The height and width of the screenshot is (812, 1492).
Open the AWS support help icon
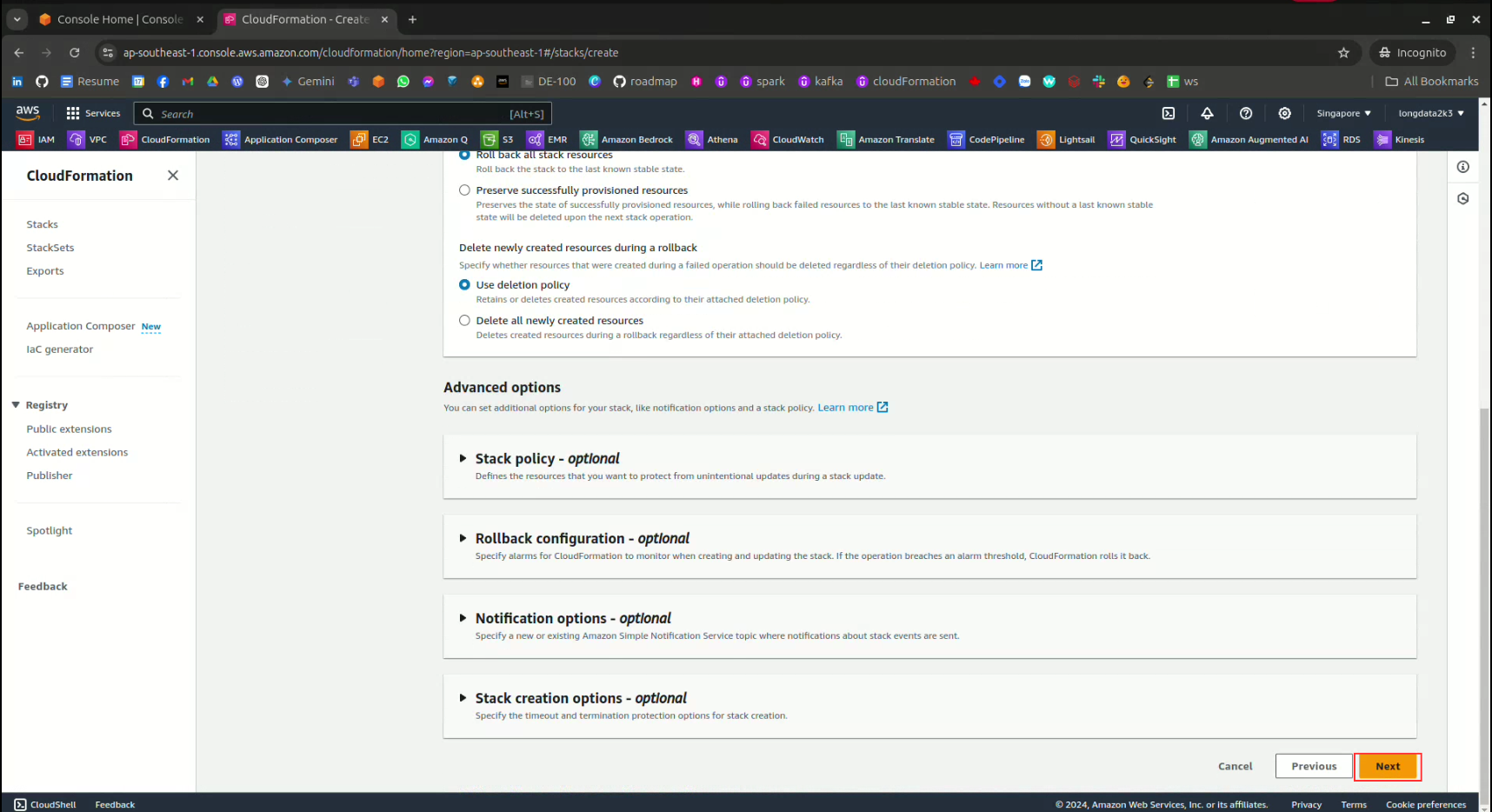1246,114
